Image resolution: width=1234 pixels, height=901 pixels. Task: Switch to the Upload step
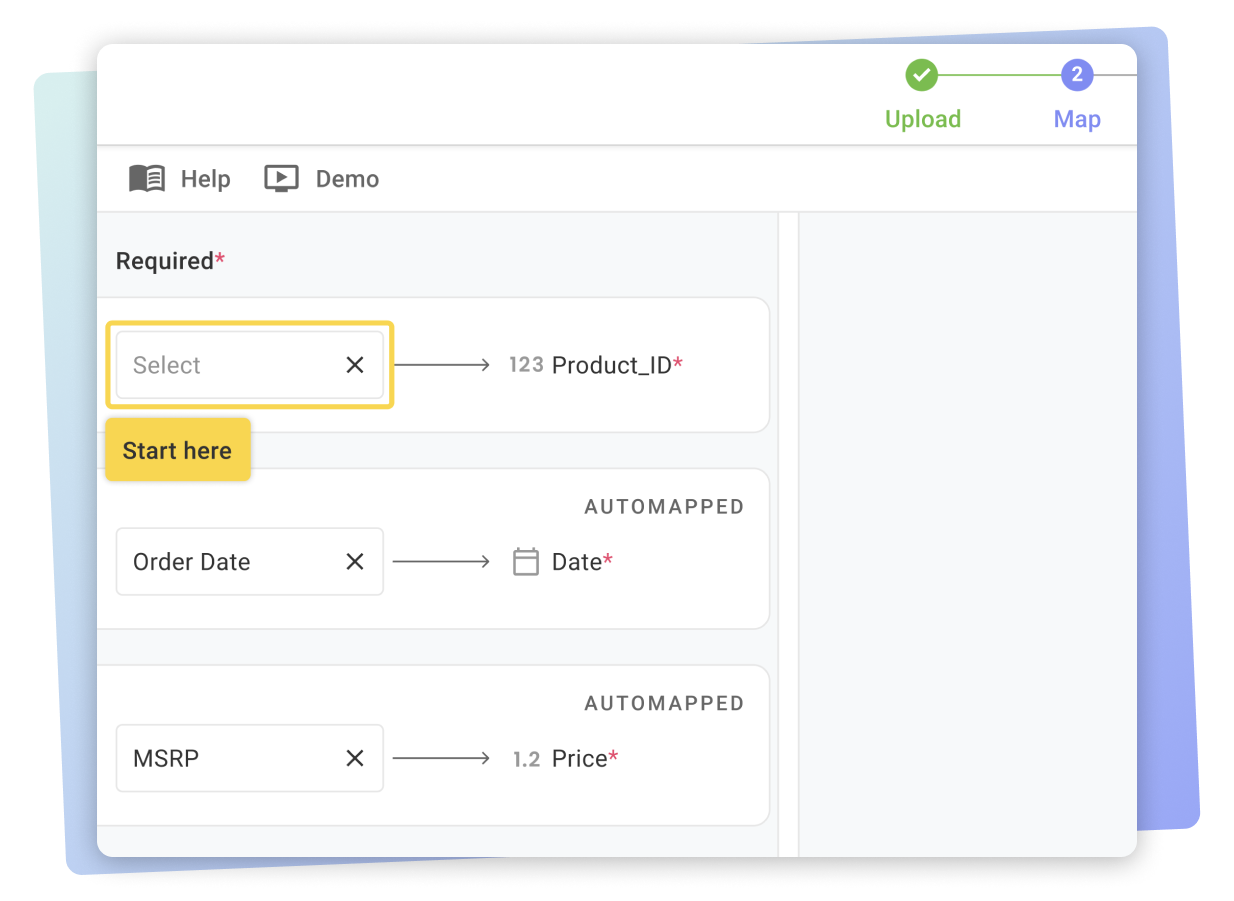click(921, 118)
